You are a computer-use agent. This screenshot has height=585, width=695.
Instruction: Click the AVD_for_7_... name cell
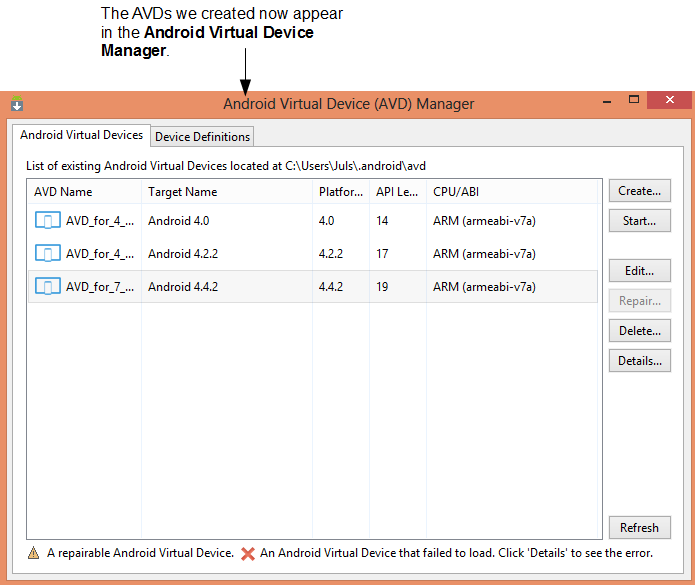click(100, 287)
